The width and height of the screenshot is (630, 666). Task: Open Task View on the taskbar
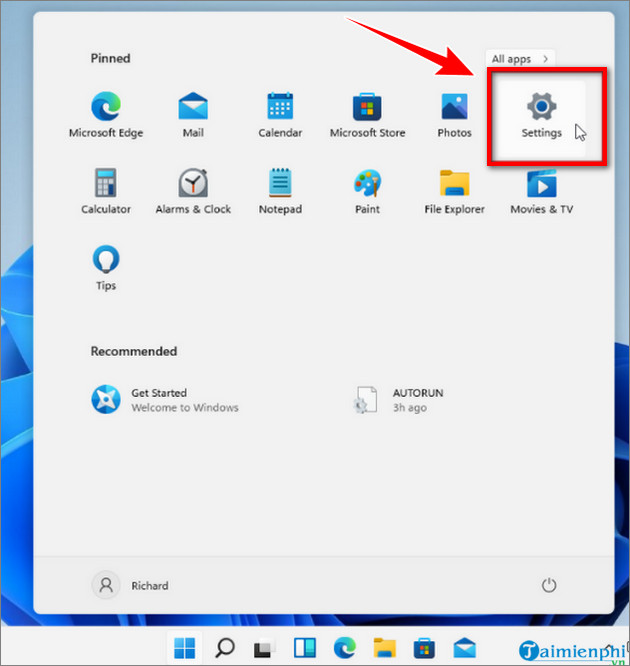click(264, 648)
